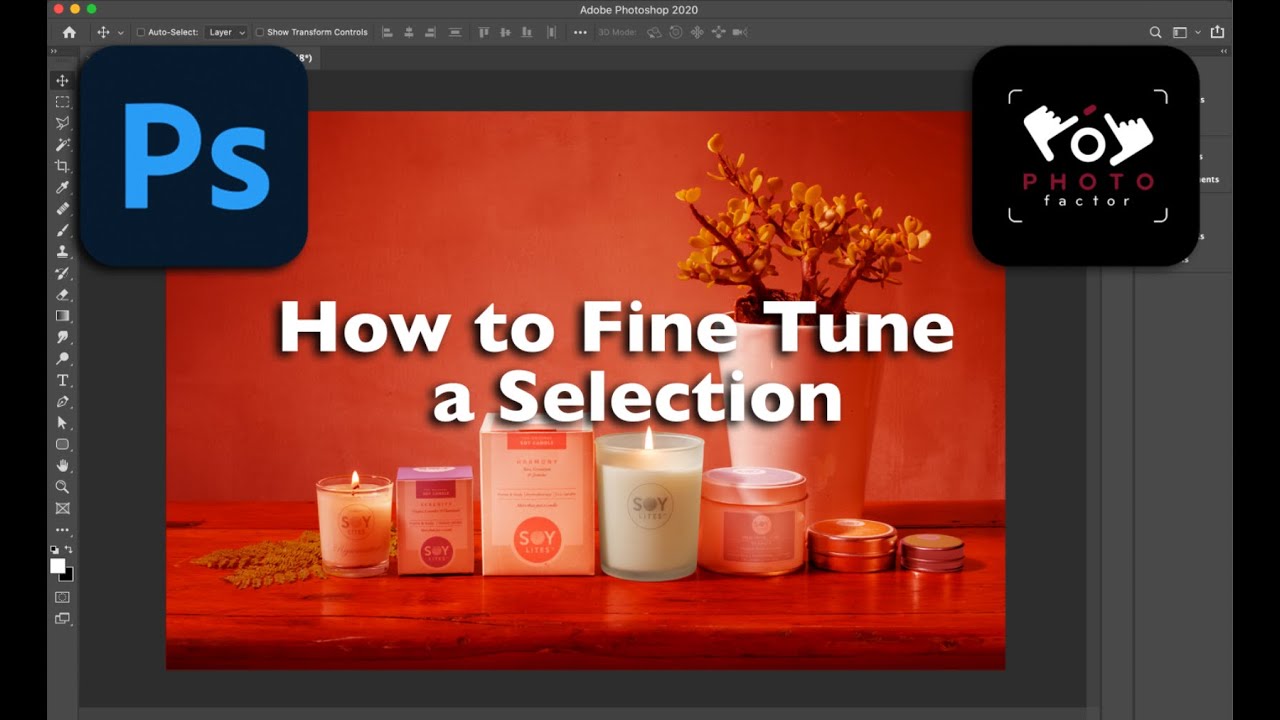Collapse the right panels double arrow
Image resolution: width=1280 pixels, height=720 pixels.
coord(1224,51)
